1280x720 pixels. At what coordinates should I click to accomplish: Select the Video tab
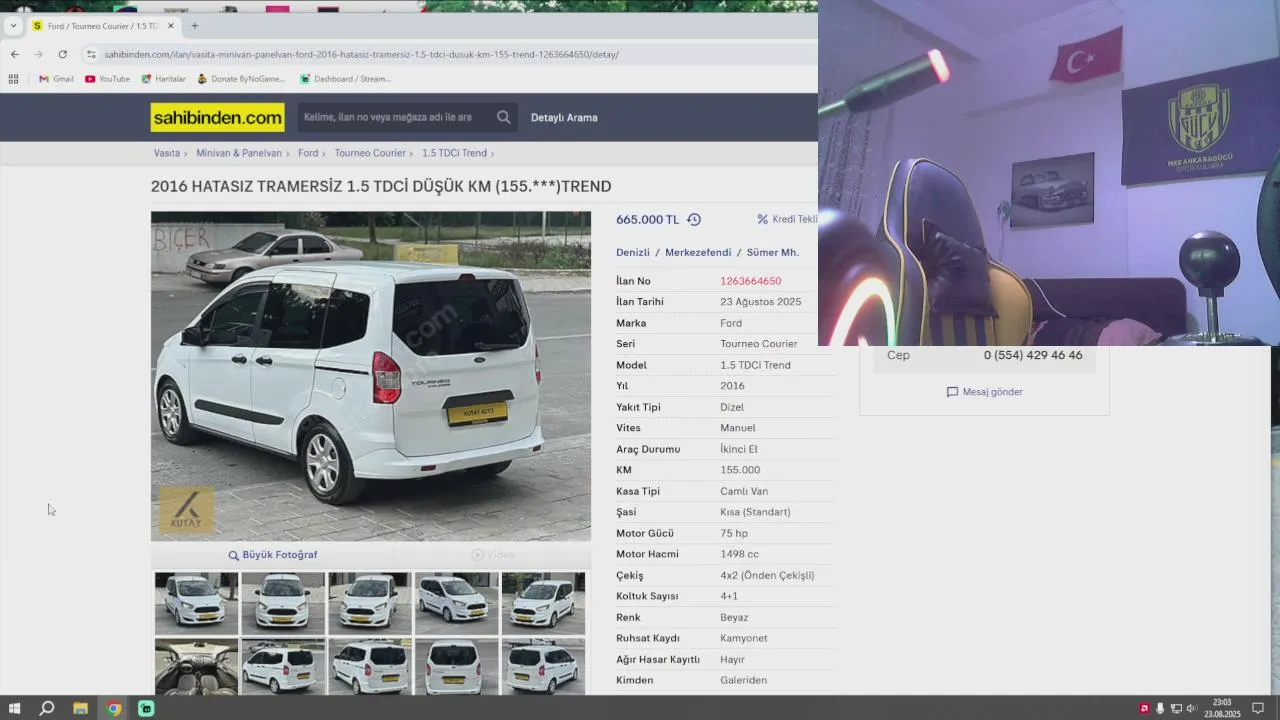pyautogui.click(x=493, y=555)
